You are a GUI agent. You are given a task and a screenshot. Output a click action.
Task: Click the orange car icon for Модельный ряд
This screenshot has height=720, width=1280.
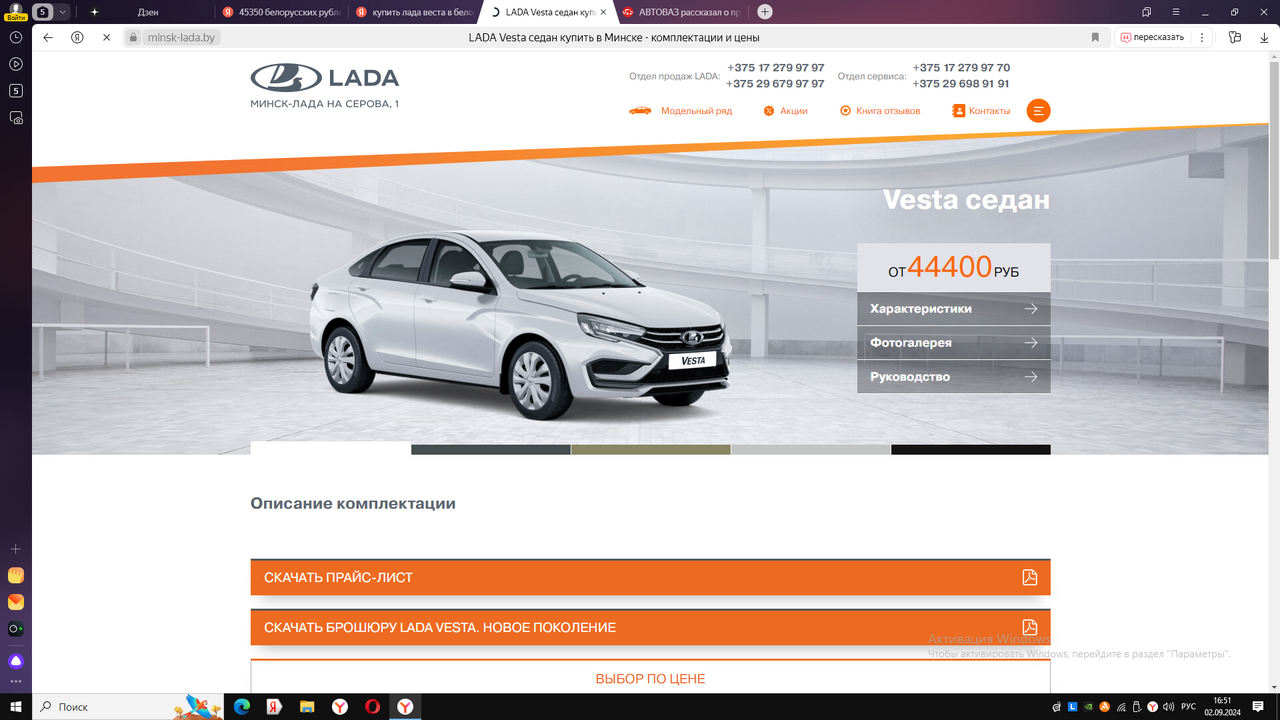click(640, 111)
